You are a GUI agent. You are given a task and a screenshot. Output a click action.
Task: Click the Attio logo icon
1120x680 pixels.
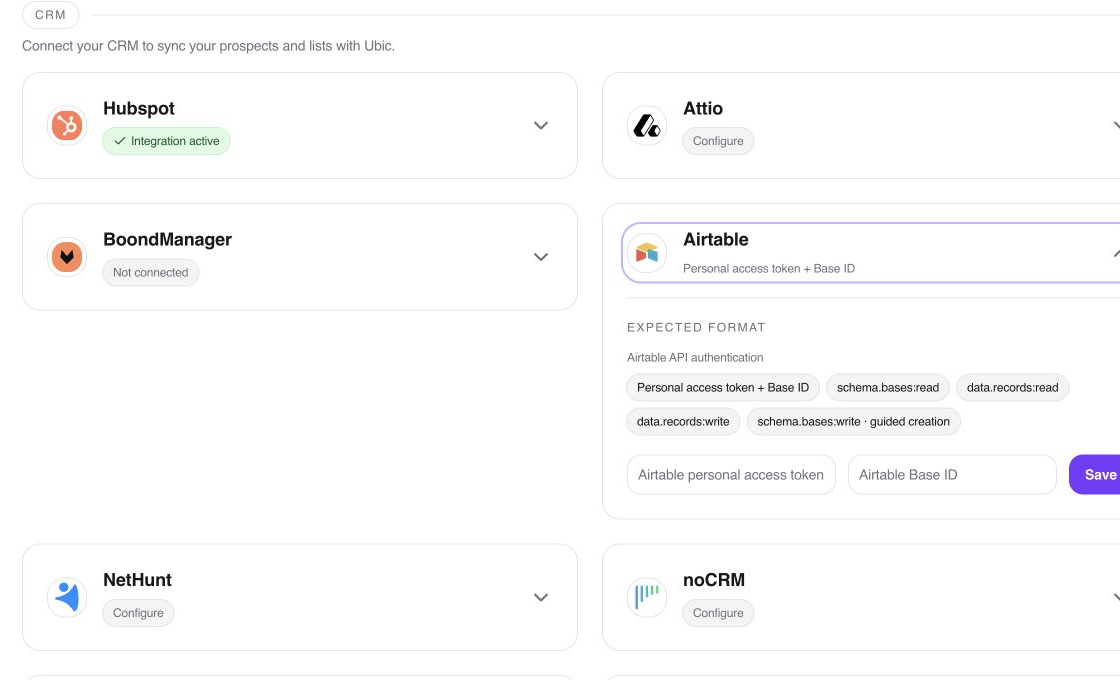coord(647,126)
